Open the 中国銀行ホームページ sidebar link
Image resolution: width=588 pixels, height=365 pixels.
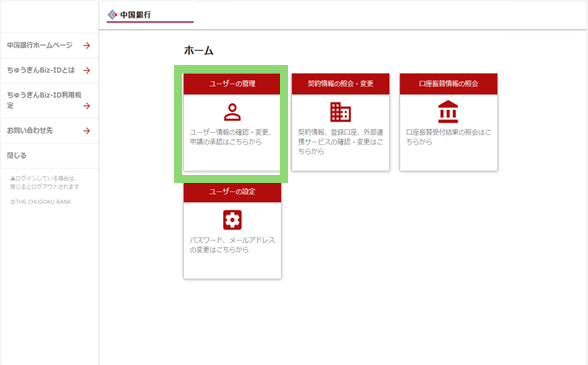(40, 45)
